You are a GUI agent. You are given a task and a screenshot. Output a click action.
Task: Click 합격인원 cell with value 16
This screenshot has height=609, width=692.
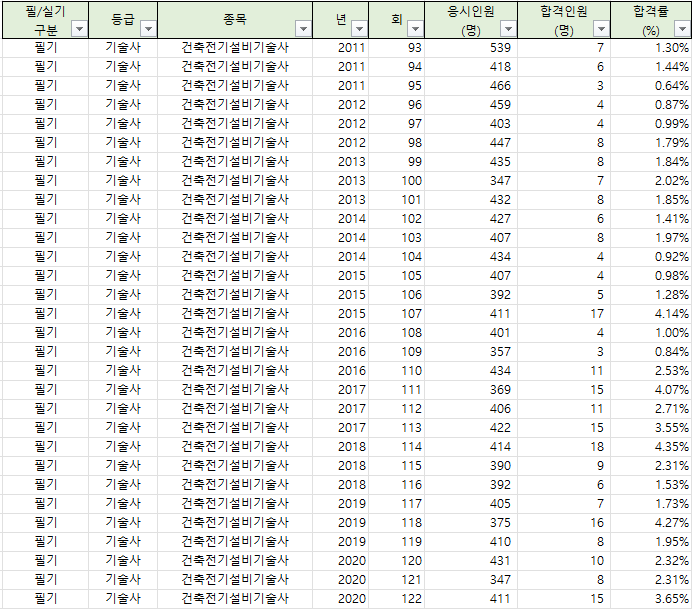click(x=564, y=522)
